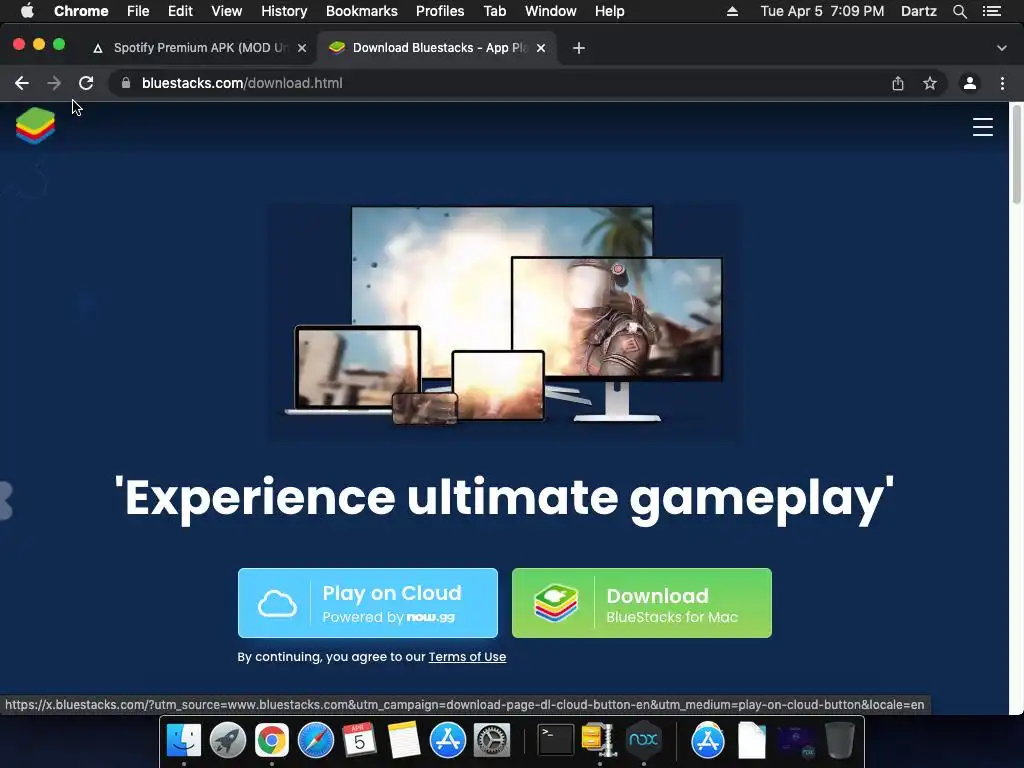Image resolution: width=1024 pixels, height=768 pixels.
Task: Open the blank document icon in Dock
Action: 752,741
